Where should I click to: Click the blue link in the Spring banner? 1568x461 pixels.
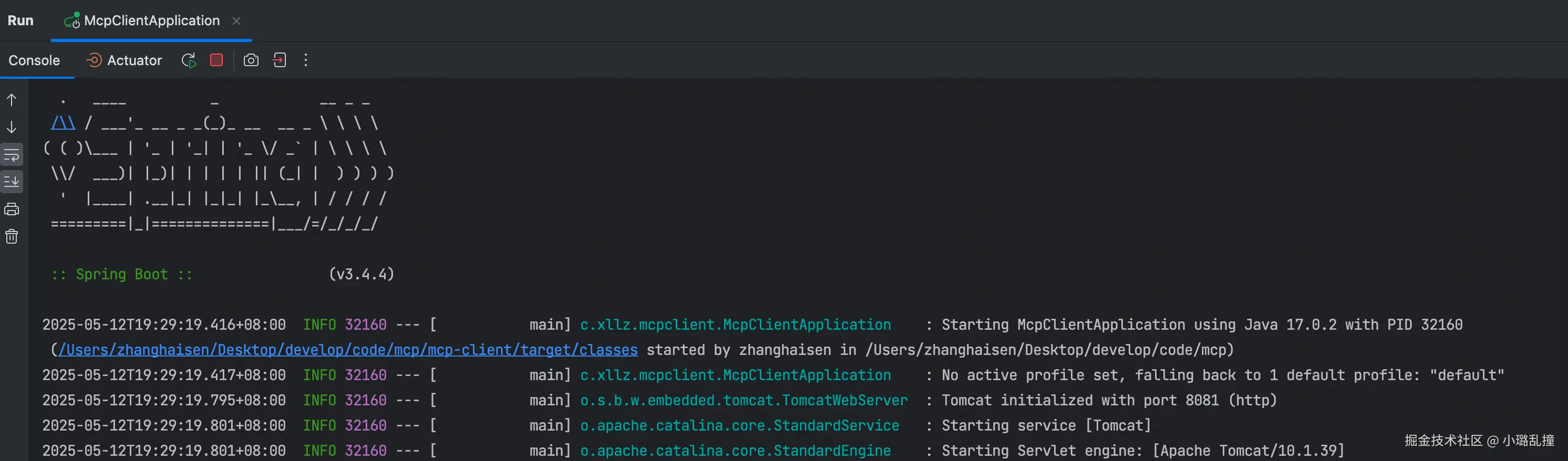pos(63,123)
